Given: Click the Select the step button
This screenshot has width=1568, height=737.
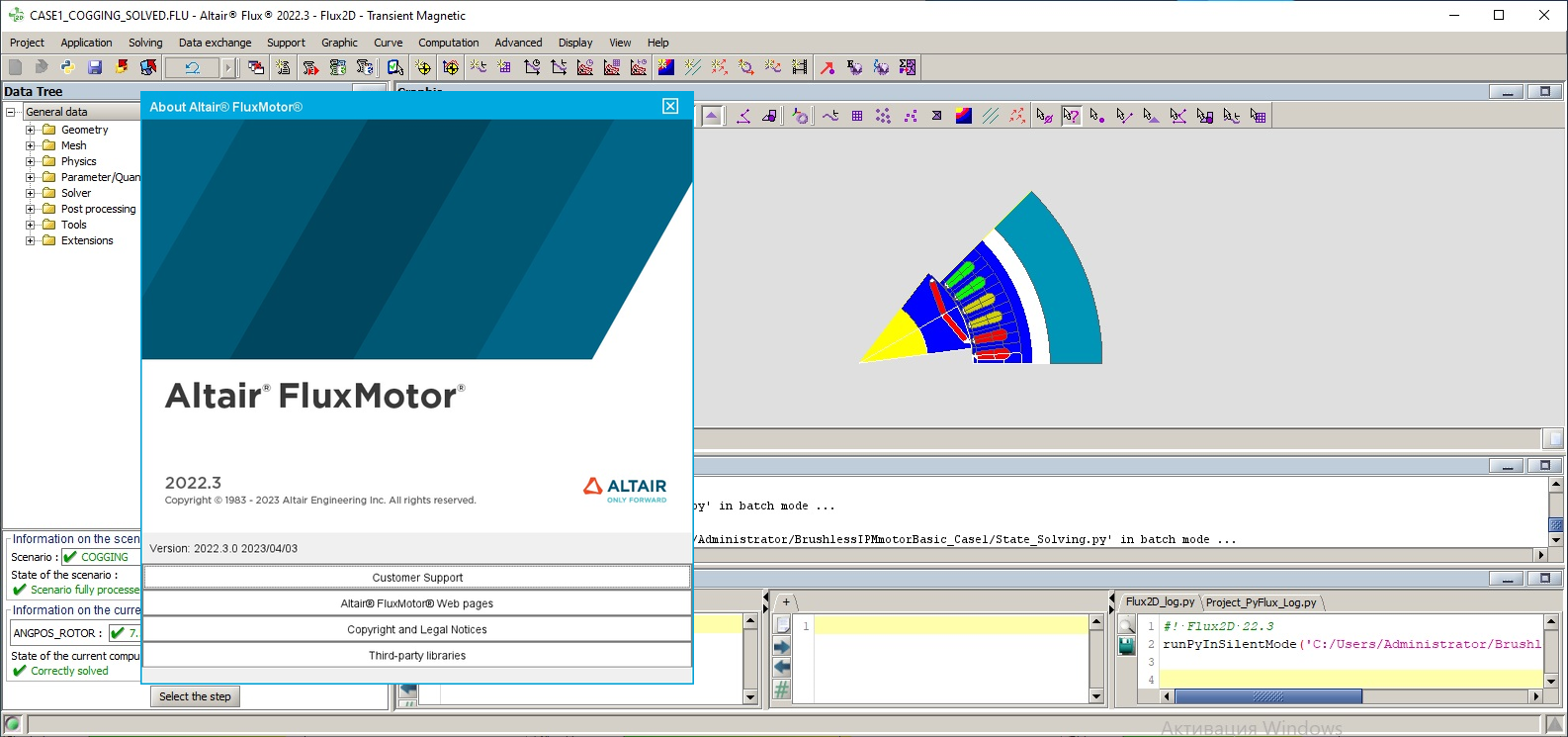Looking at the screenshot, I should tap(195, 696).
